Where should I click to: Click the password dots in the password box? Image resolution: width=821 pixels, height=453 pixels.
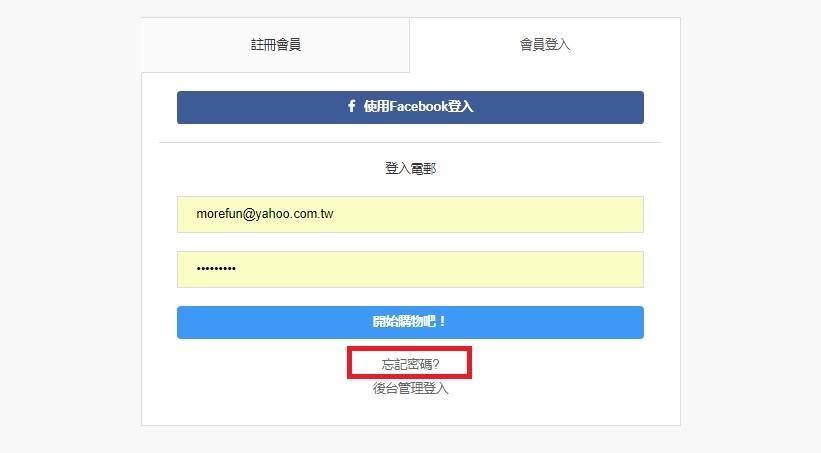pos(216,269)
